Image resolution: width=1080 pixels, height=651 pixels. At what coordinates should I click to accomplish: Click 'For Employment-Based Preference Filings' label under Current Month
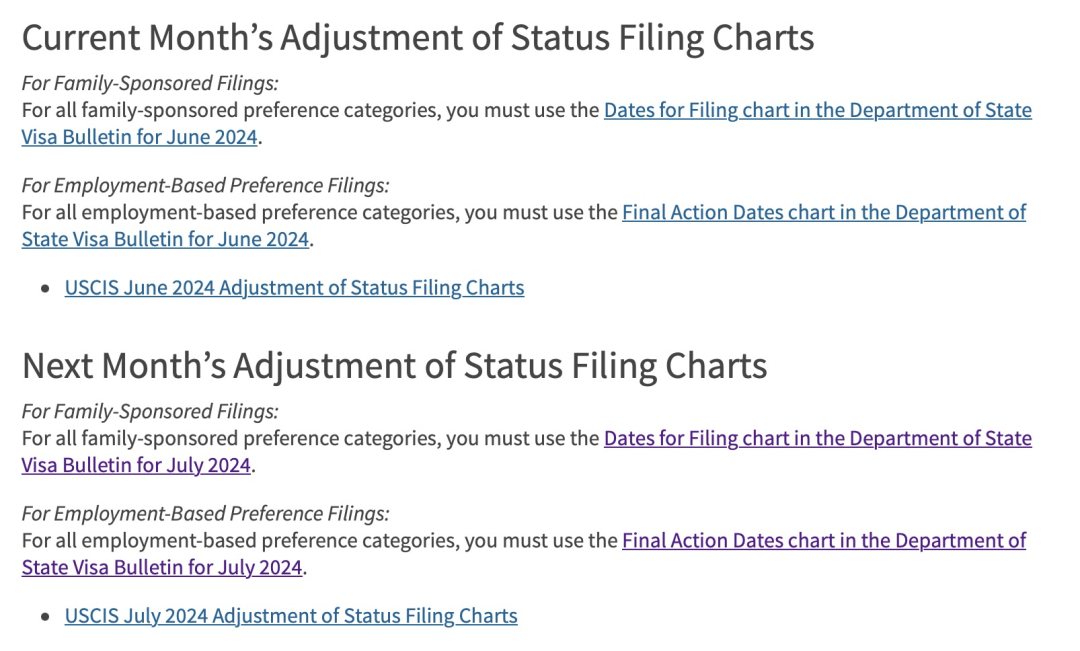pyautogui.click(x=205, y=185)
